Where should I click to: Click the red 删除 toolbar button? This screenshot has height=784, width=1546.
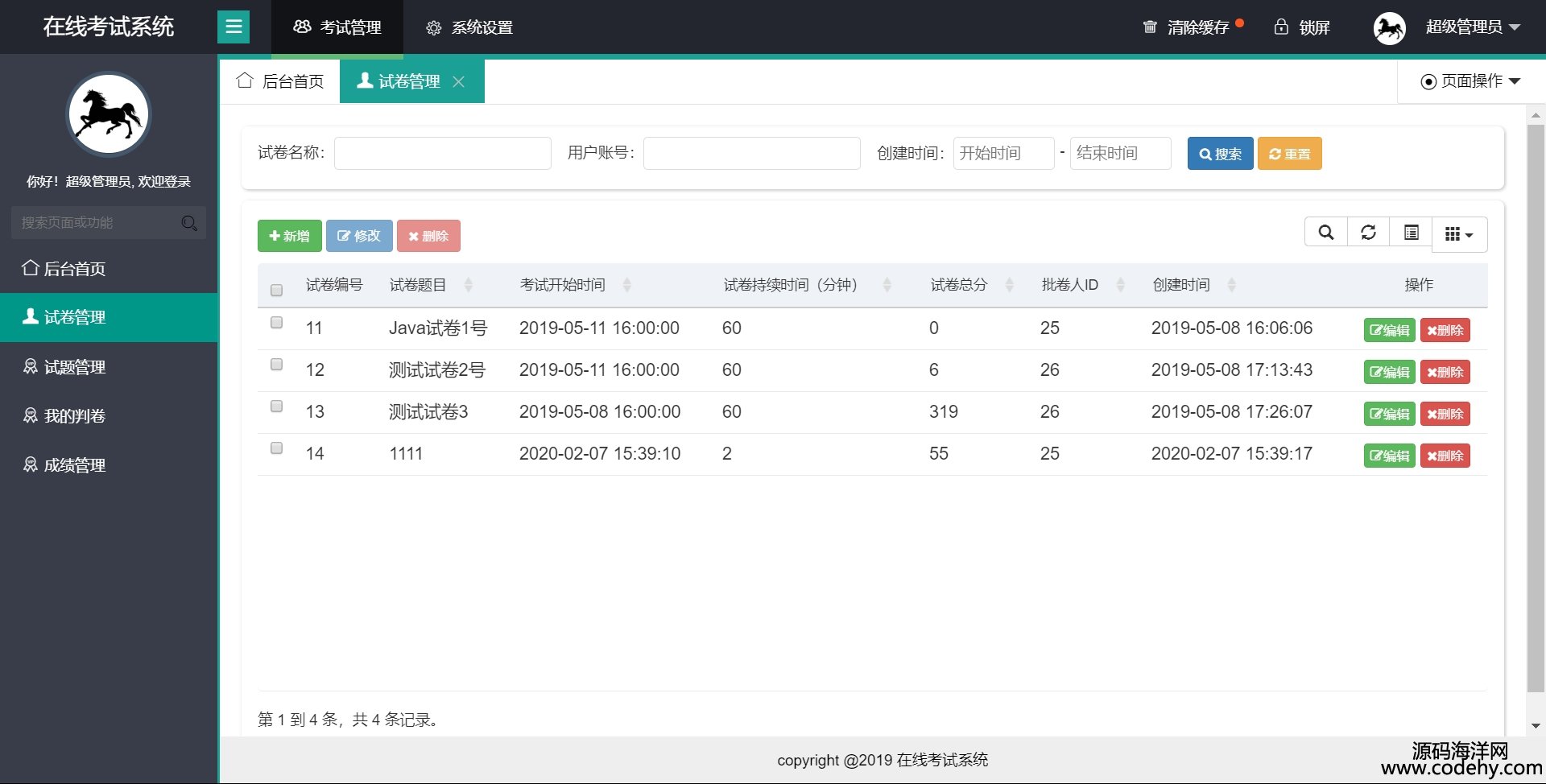428,236
